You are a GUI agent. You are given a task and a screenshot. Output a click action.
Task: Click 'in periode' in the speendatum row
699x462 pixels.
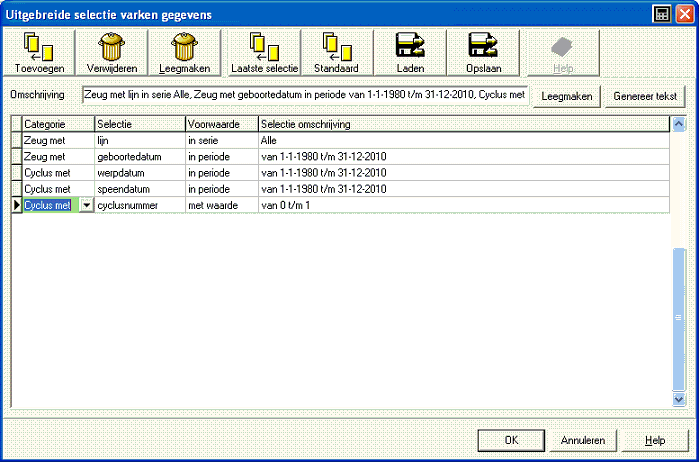click(222, 189)
